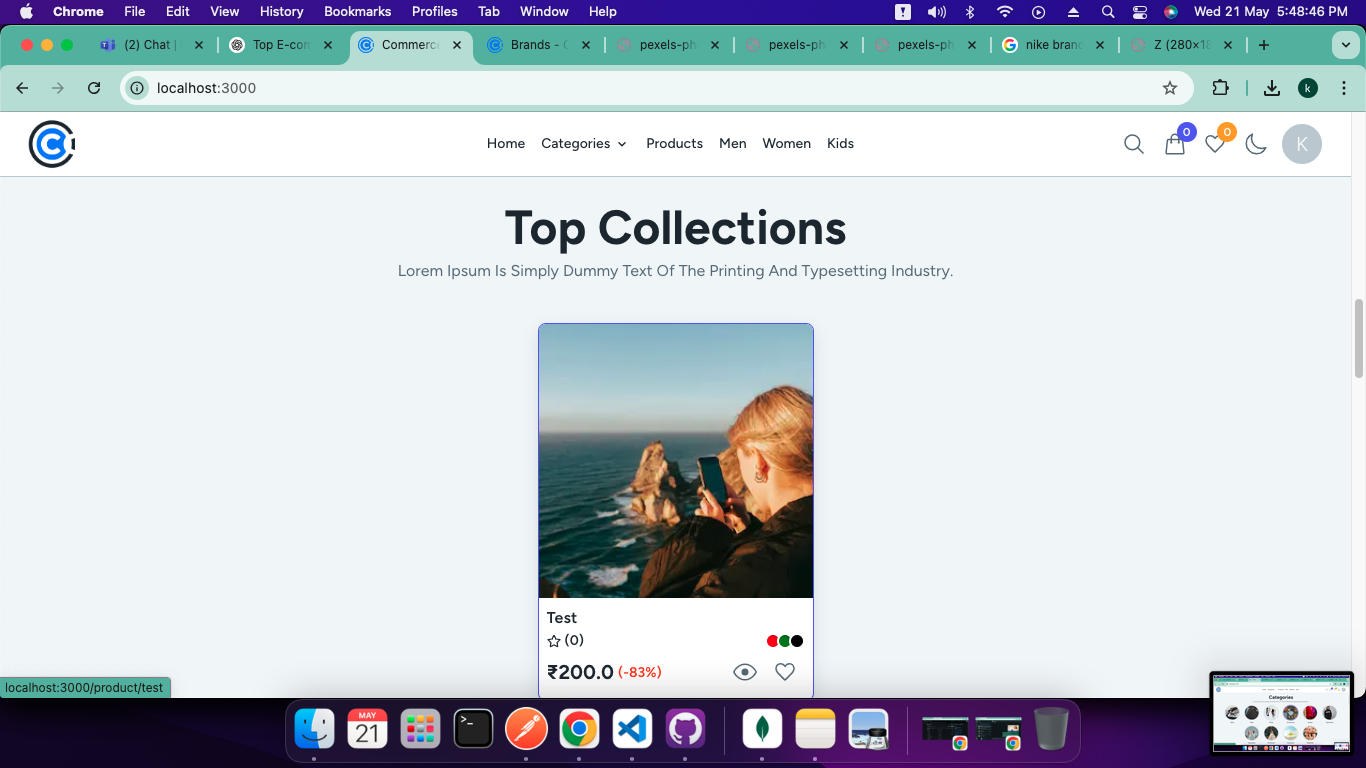Image resolution: width=1366 pixels, height=768 pixels.
Task: Open Visual Studio Code from the dock
Action: [632, 729]
